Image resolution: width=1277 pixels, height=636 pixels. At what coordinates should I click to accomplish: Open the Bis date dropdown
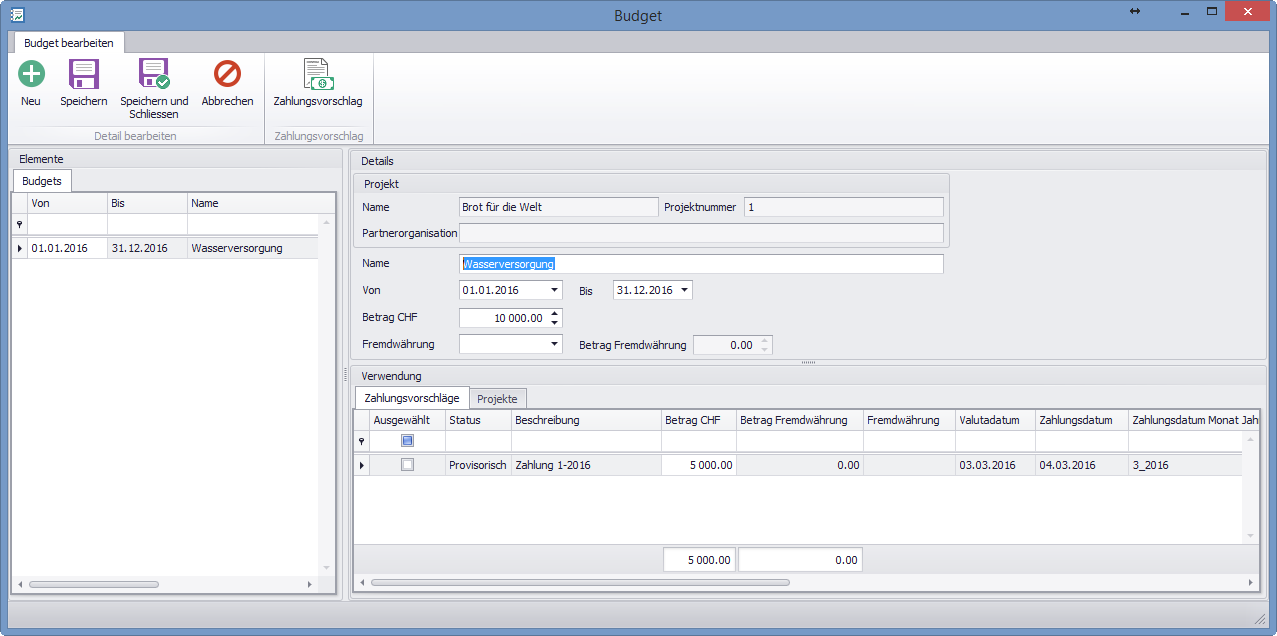click(x=685, y=290)
